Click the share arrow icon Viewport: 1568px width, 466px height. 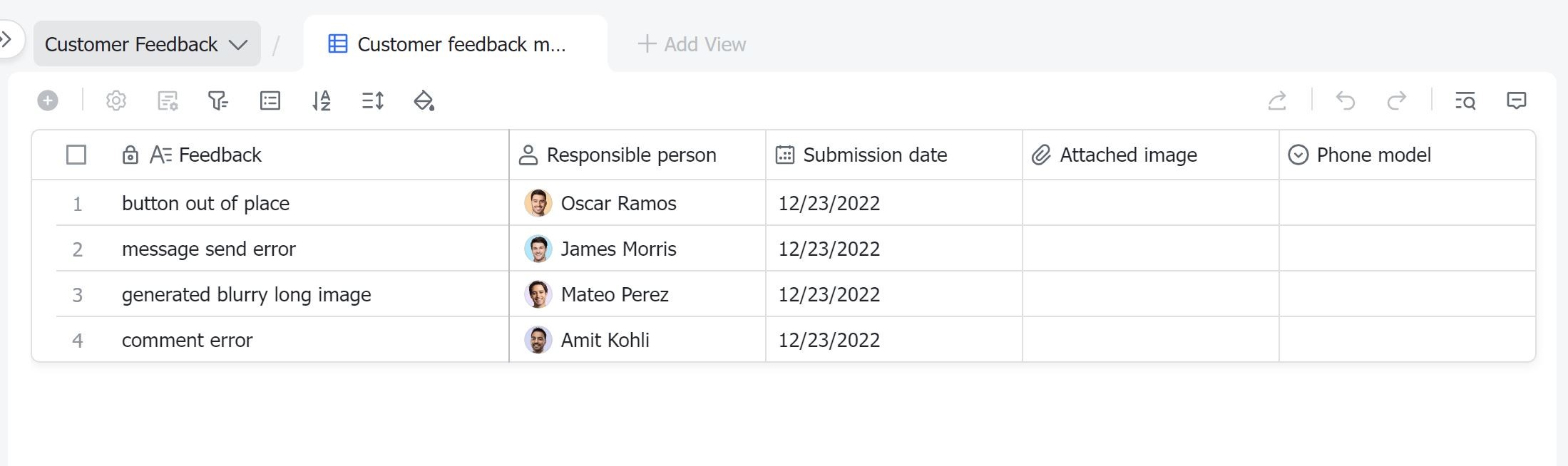click(x=1277, y=100)
